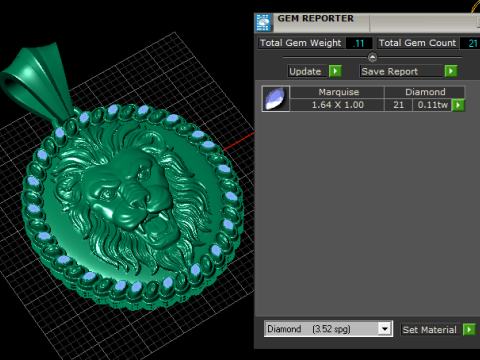Click the Gem Reporter panel icon
480x360 pixels.
263,23
